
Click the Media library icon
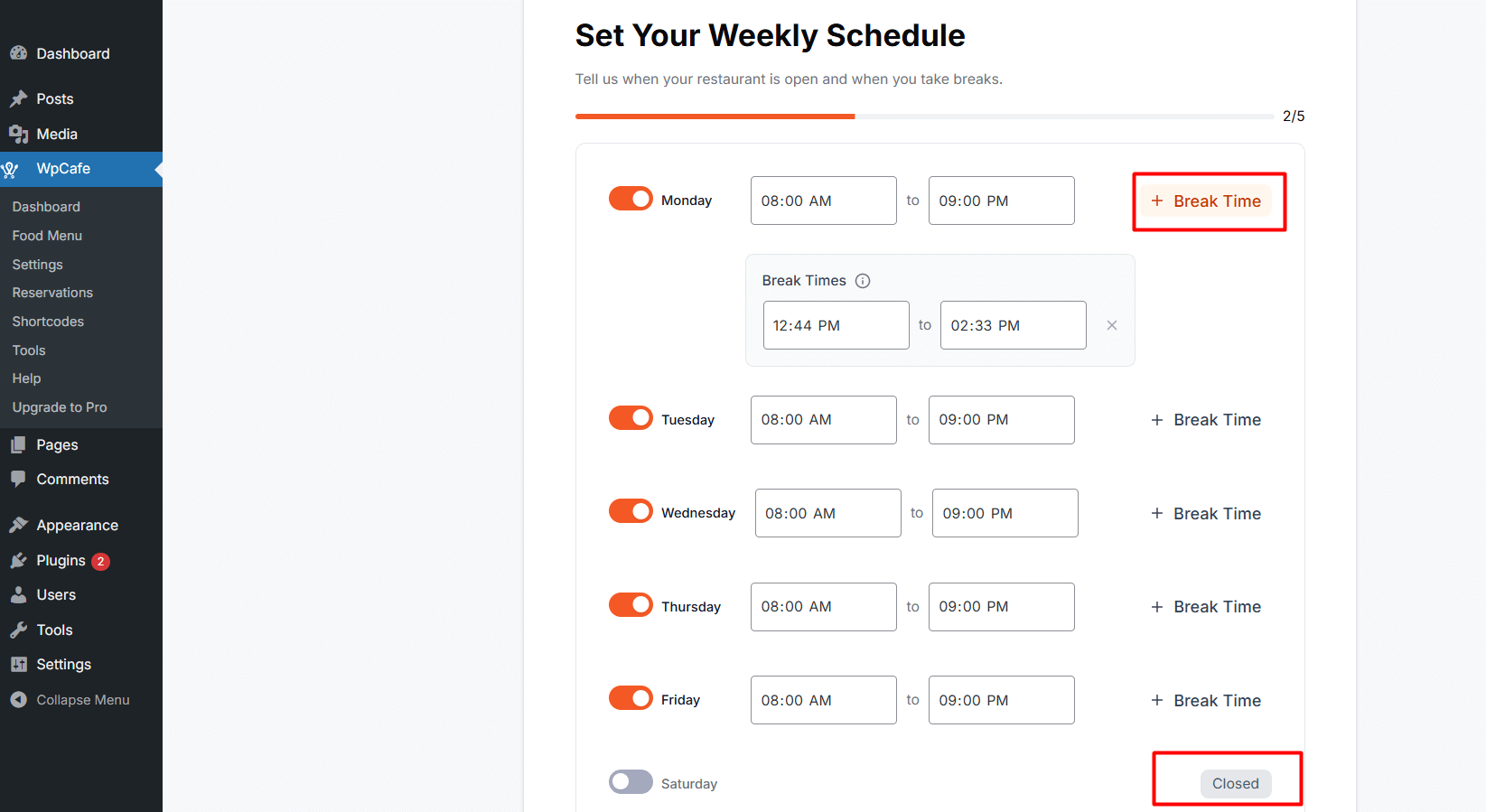[x=18, y=134]
